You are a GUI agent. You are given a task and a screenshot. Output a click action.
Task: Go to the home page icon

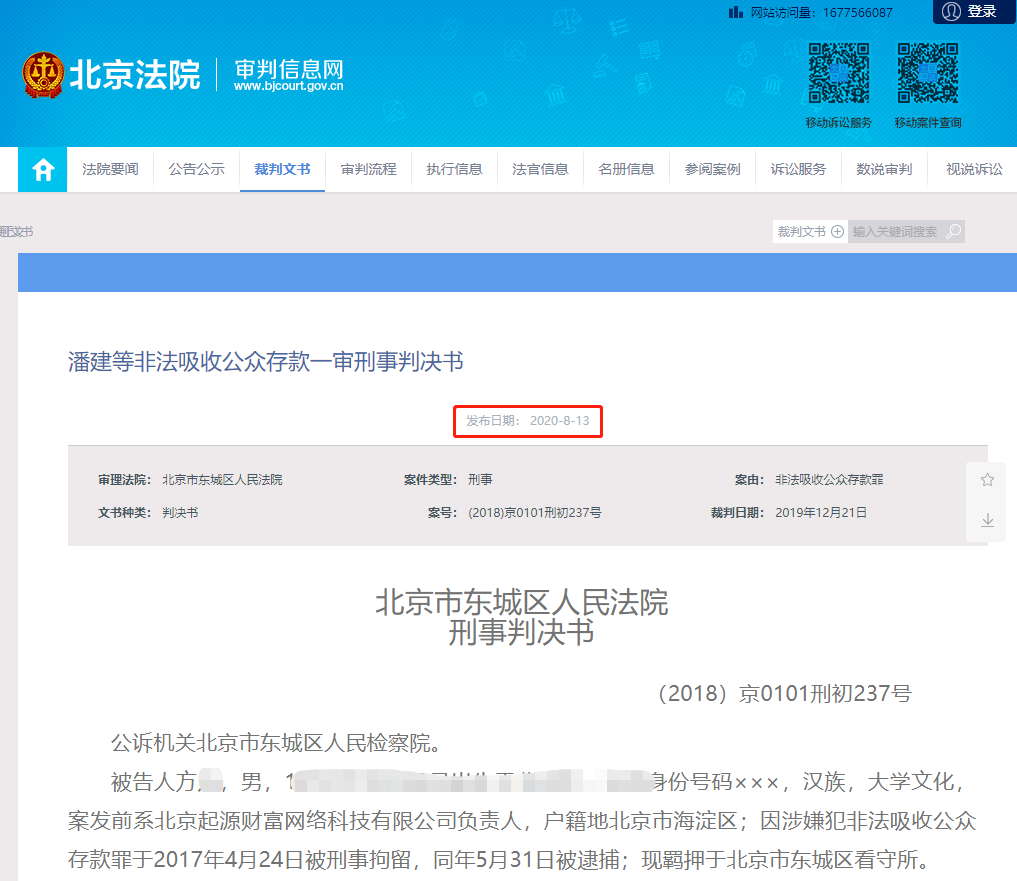pos(43,170)
